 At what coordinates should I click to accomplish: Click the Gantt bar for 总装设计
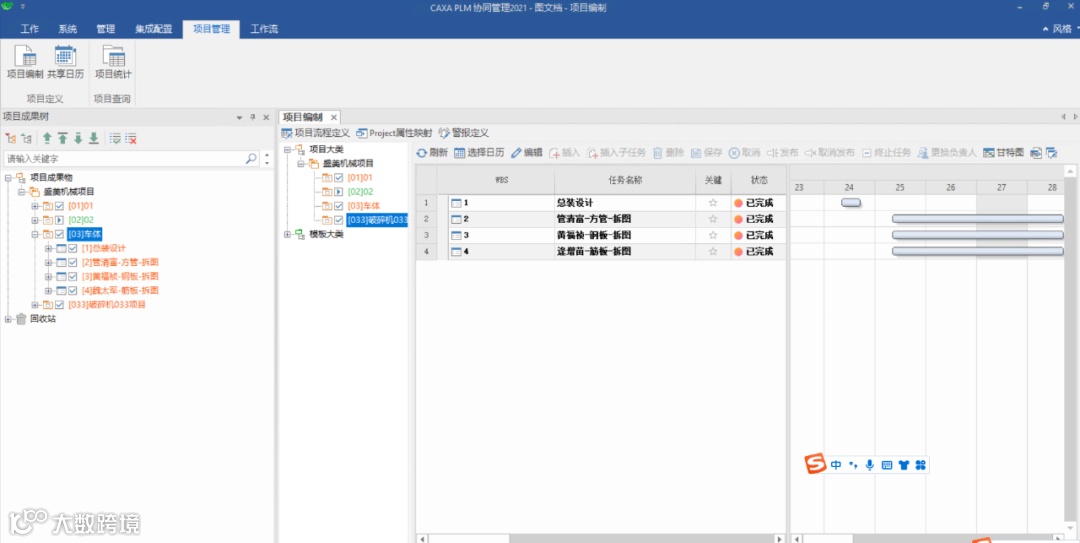pyautogui.click(x=851, y=203)
